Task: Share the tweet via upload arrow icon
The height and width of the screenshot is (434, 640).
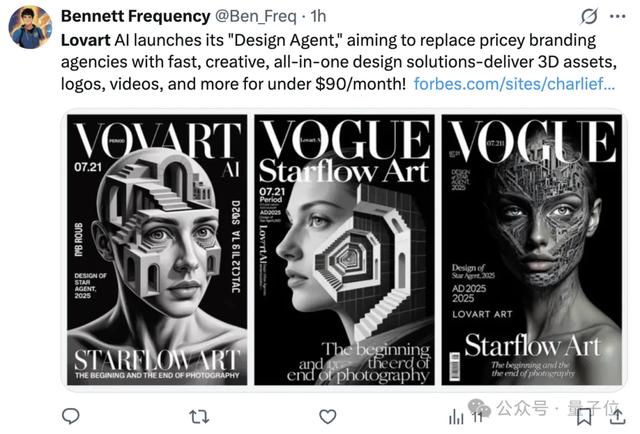Action: tap(618, 416)
